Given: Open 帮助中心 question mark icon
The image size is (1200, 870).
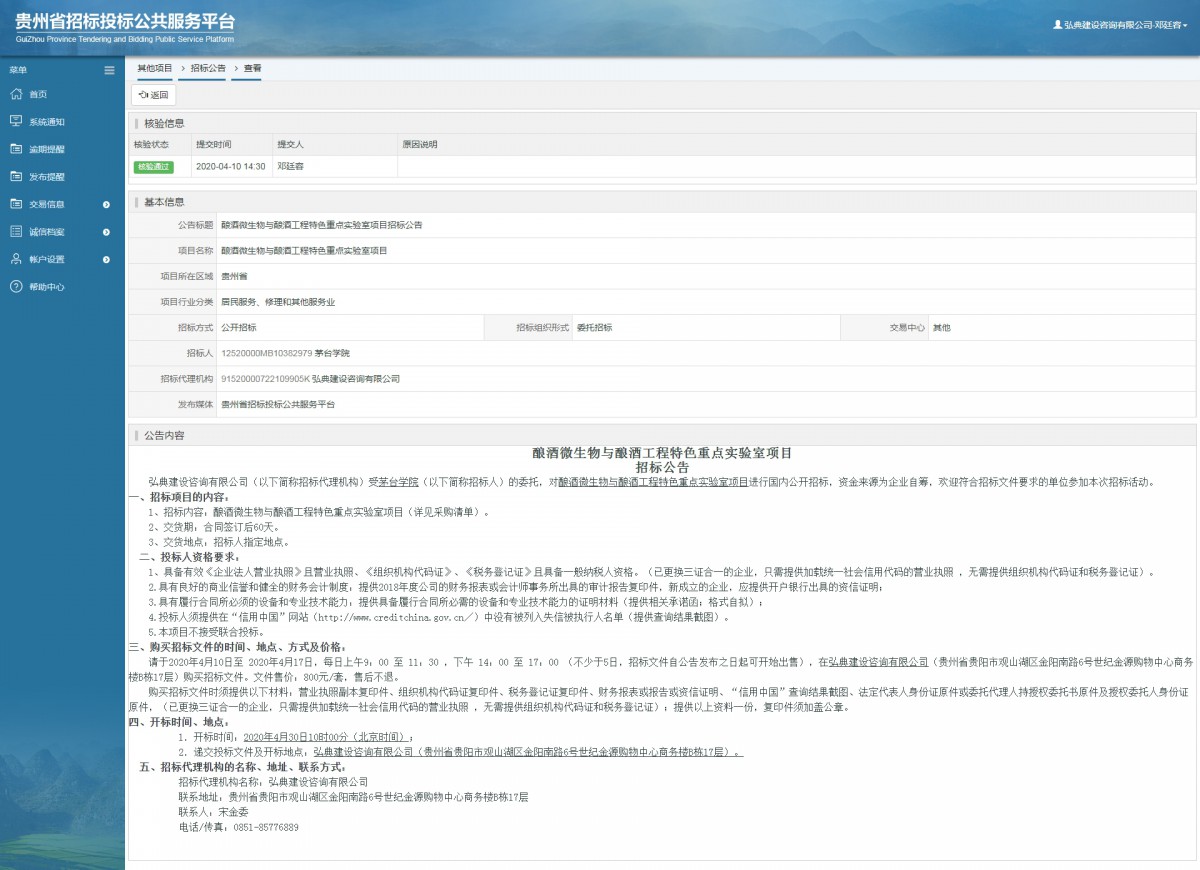Looking at the screenshot, I should pos(15,286).
